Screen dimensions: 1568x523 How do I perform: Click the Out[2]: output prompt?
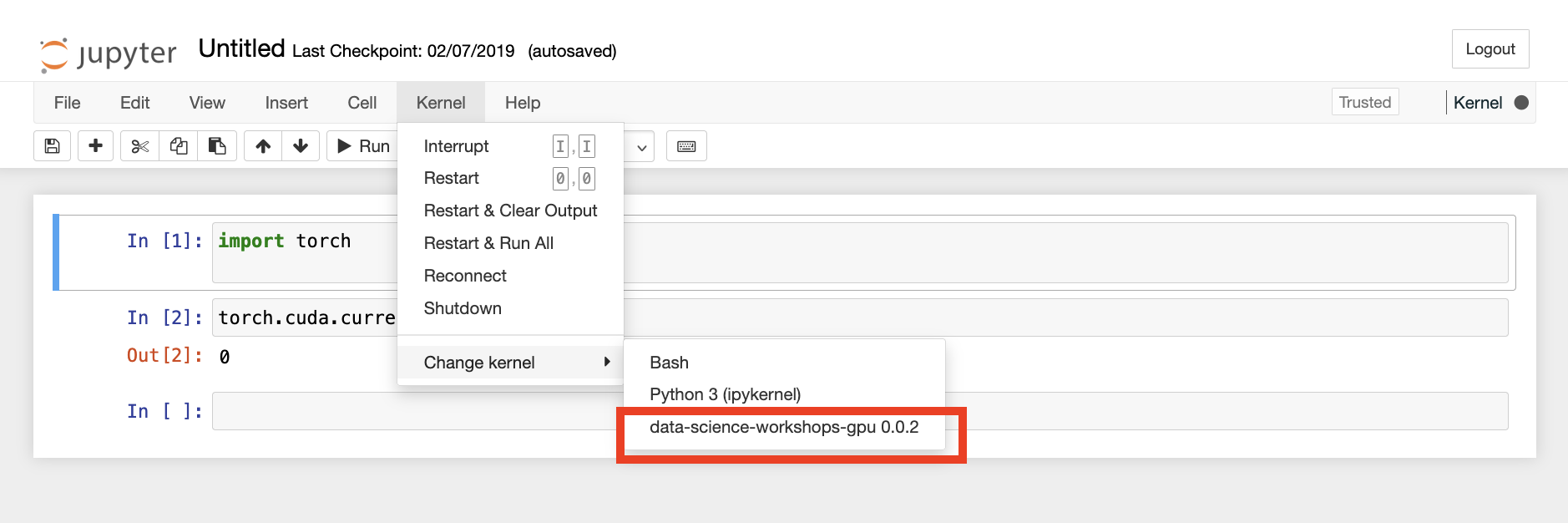tap(165, 355)
